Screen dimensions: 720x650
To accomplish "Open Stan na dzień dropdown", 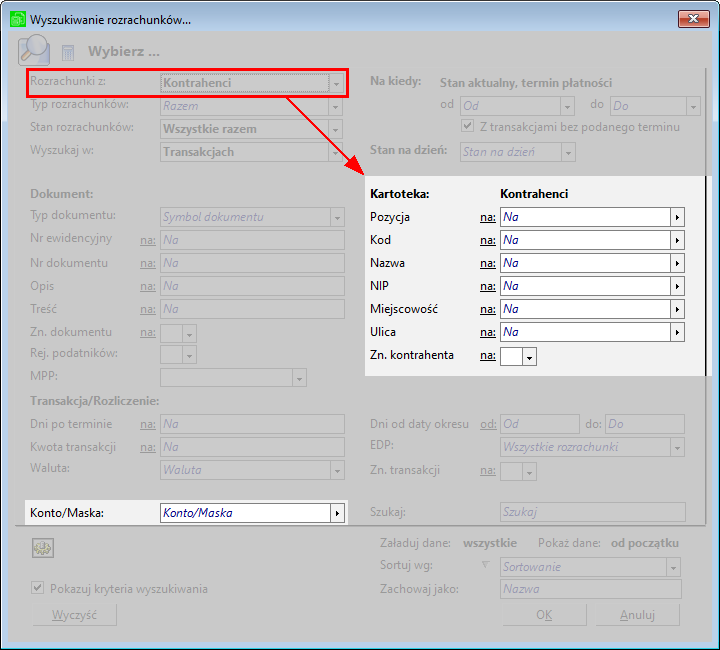I will 568,152.
